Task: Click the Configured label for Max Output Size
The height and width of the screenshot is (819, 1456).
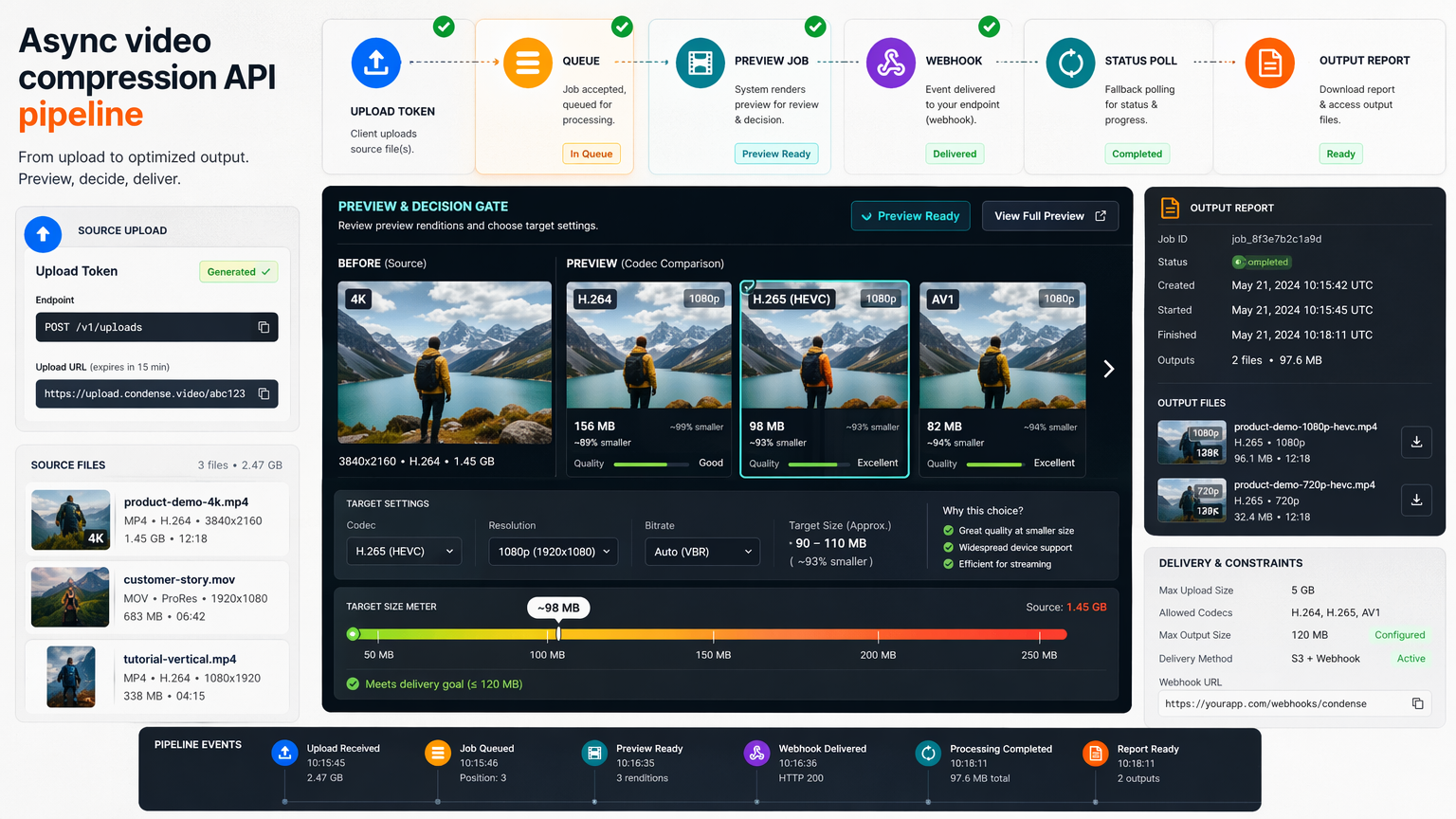Action: [x=1399, y=635]
